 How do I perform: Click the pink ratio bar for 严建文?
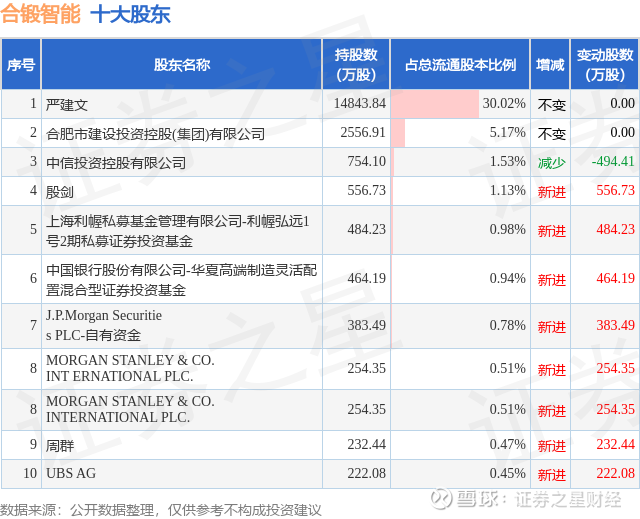click(435, 104)
